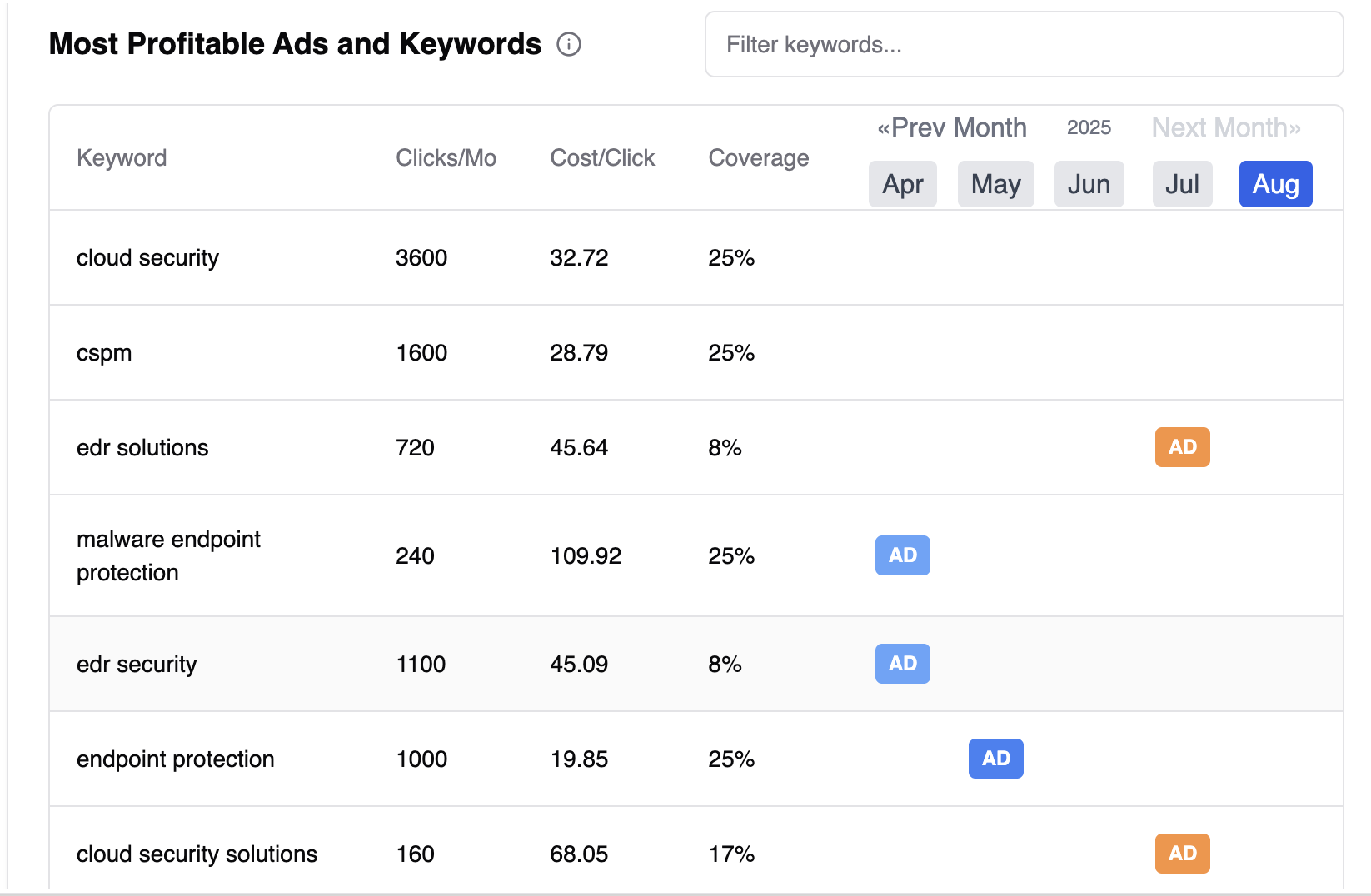Open AD badge for malware endpoint protection
The image size is (1371, 896).
(902, 555)
